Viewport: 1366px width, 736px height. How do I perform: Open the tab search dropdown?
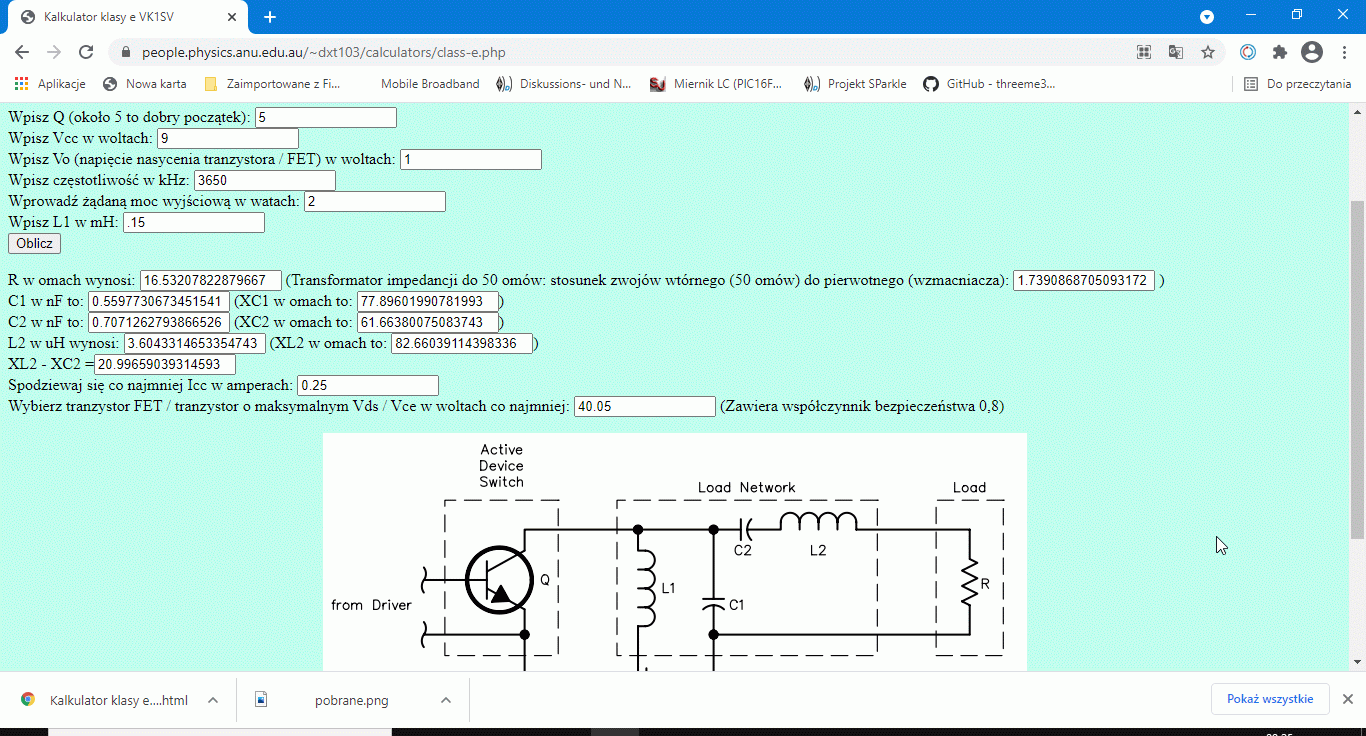click(1207, 17)
